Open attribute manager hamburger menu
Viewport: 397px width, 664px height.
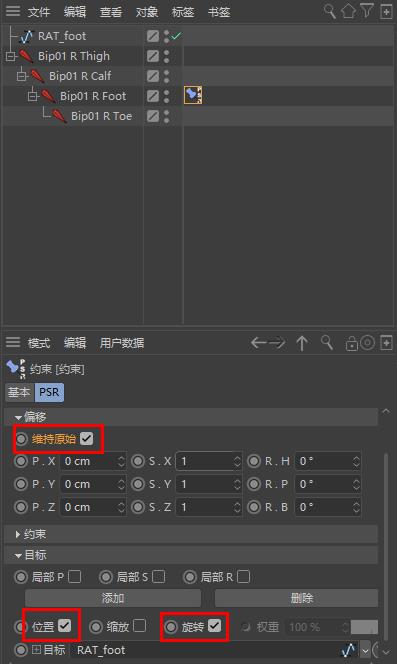point(13,342)
